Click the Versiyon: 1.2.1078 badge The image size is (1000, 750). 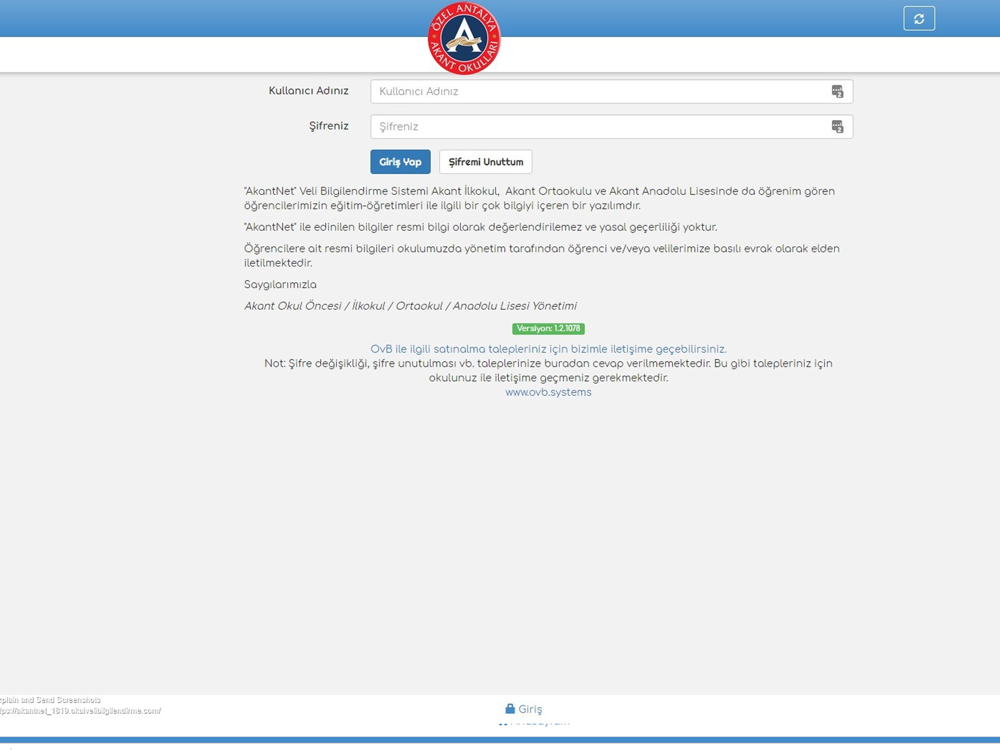(548, 328)
